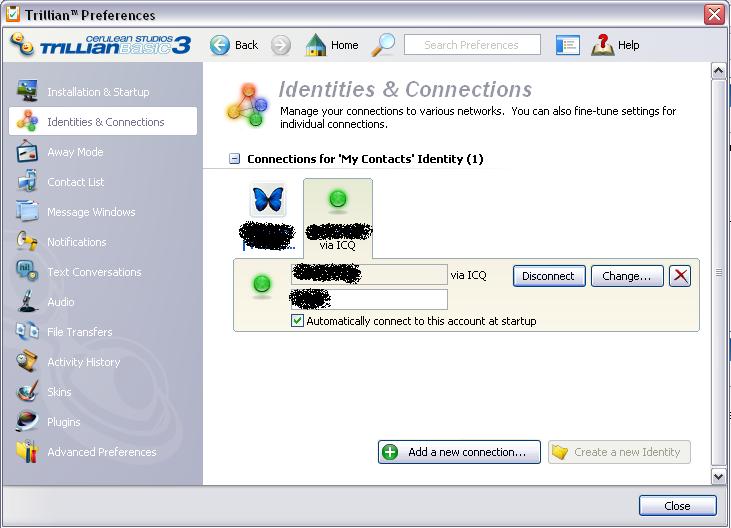Click the Text Conversations bubble icon

(27, 271)
